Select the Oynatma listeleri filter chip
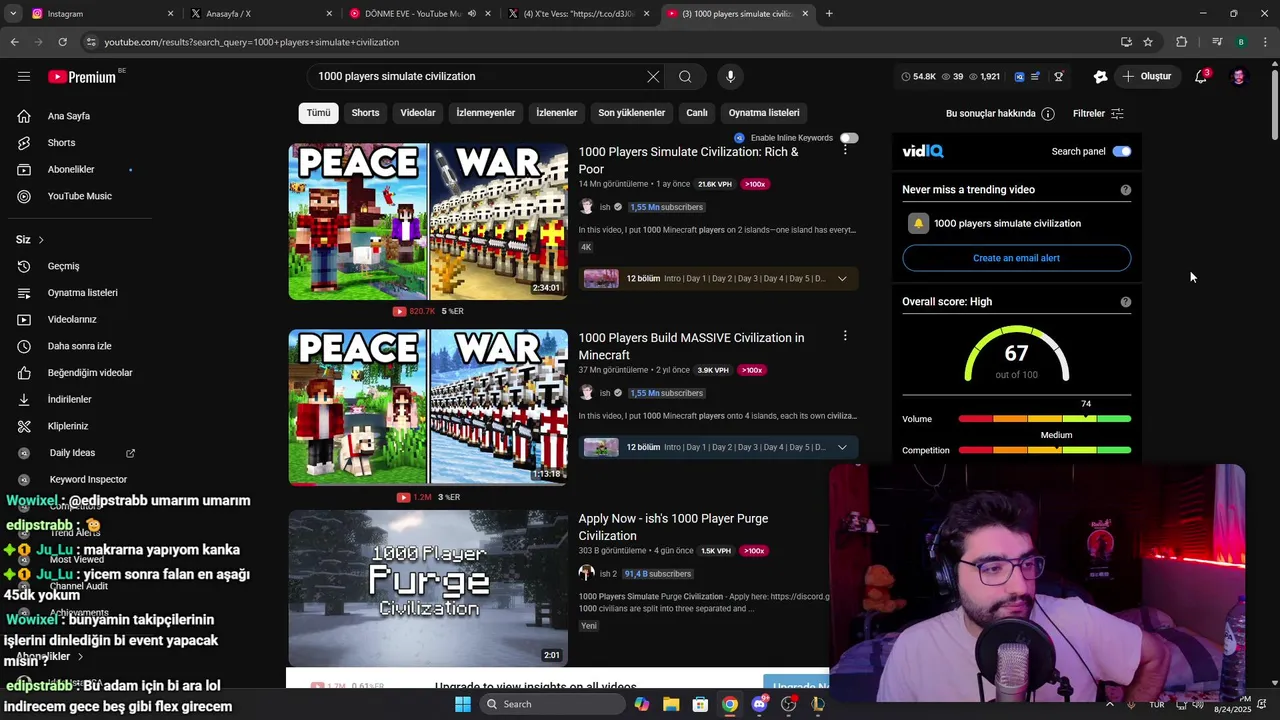This screenshot has width=1280, height=720. [764, 113]
